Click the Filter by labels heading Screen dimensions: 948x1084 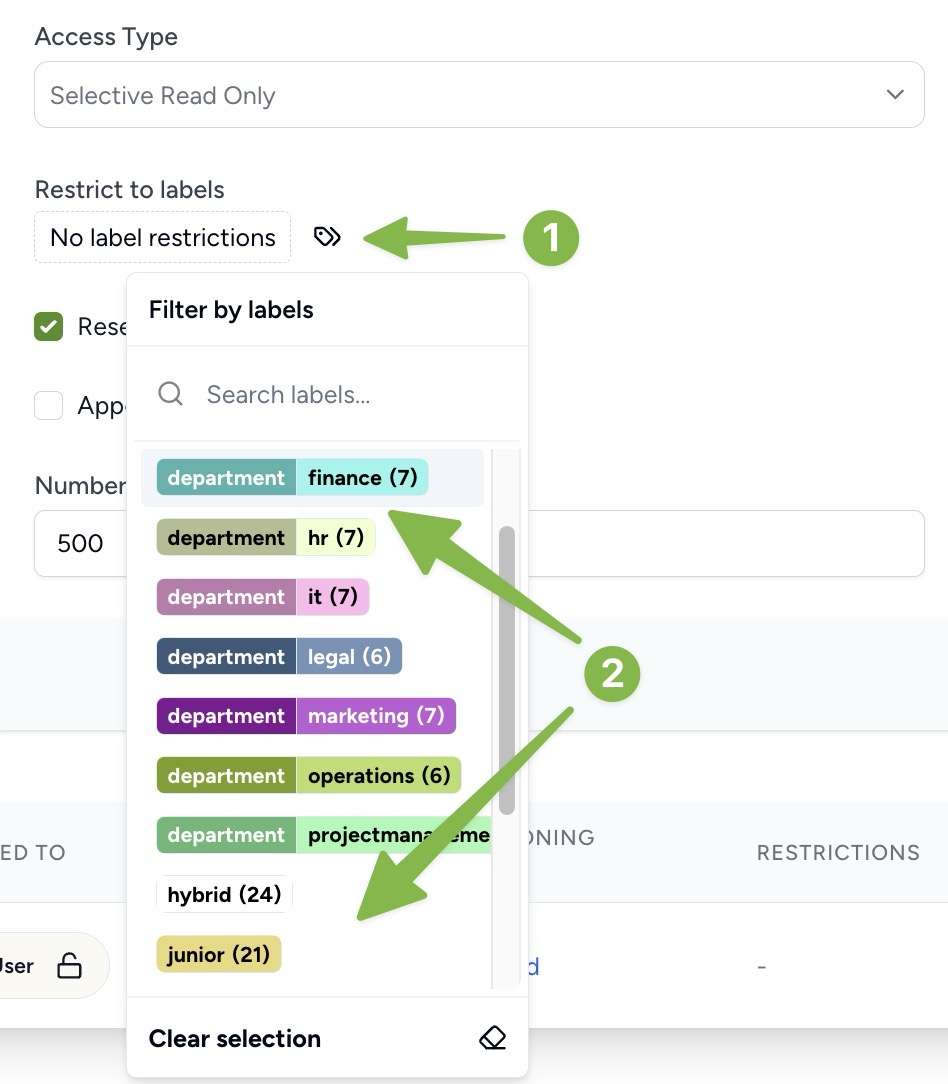pyautogui.click(x=231, y=310)
